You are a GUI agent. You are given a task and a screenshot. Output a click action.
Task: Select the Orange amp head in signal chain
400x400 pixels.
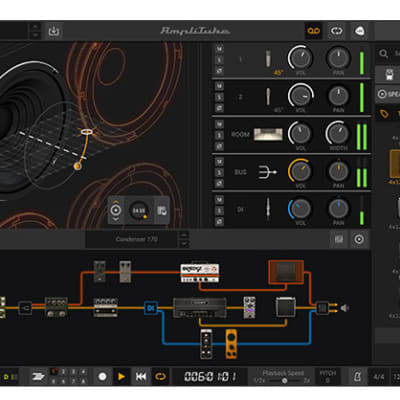tap(199, 273)
